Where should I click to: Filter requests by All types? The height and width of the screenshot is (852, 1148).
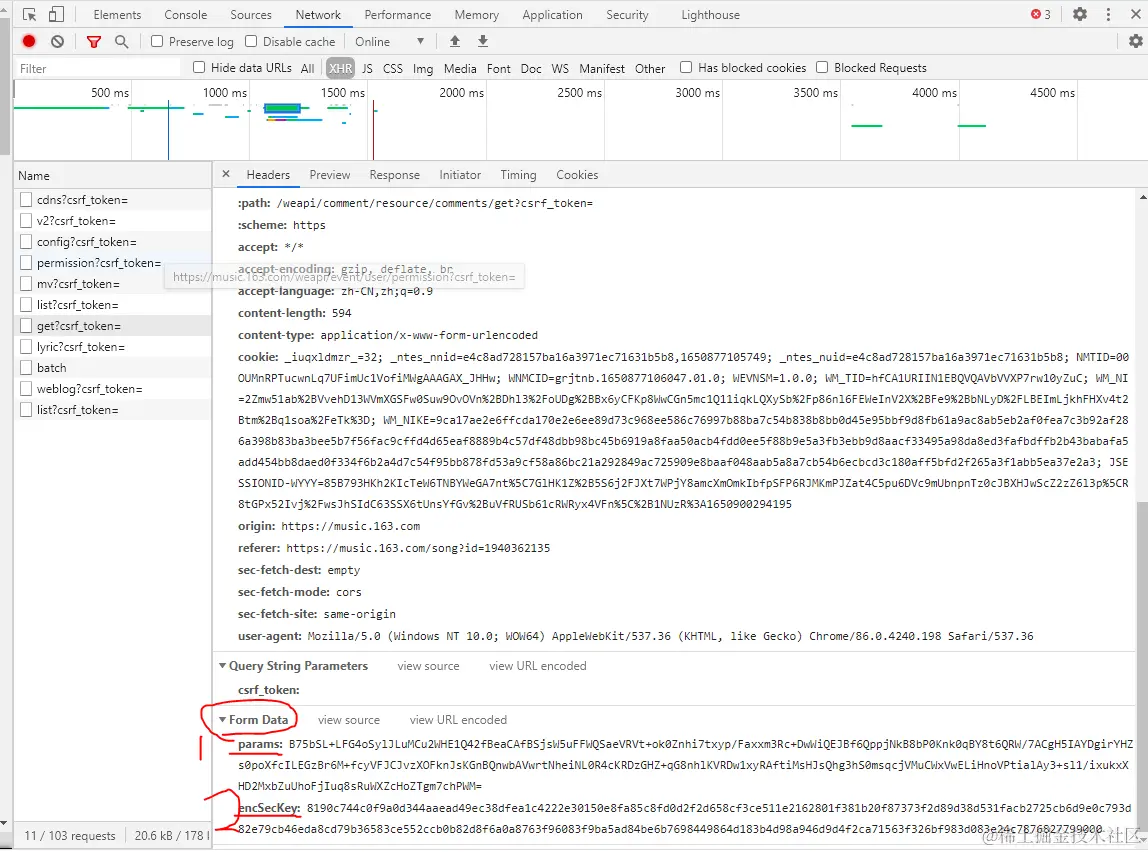coord(308,68)
